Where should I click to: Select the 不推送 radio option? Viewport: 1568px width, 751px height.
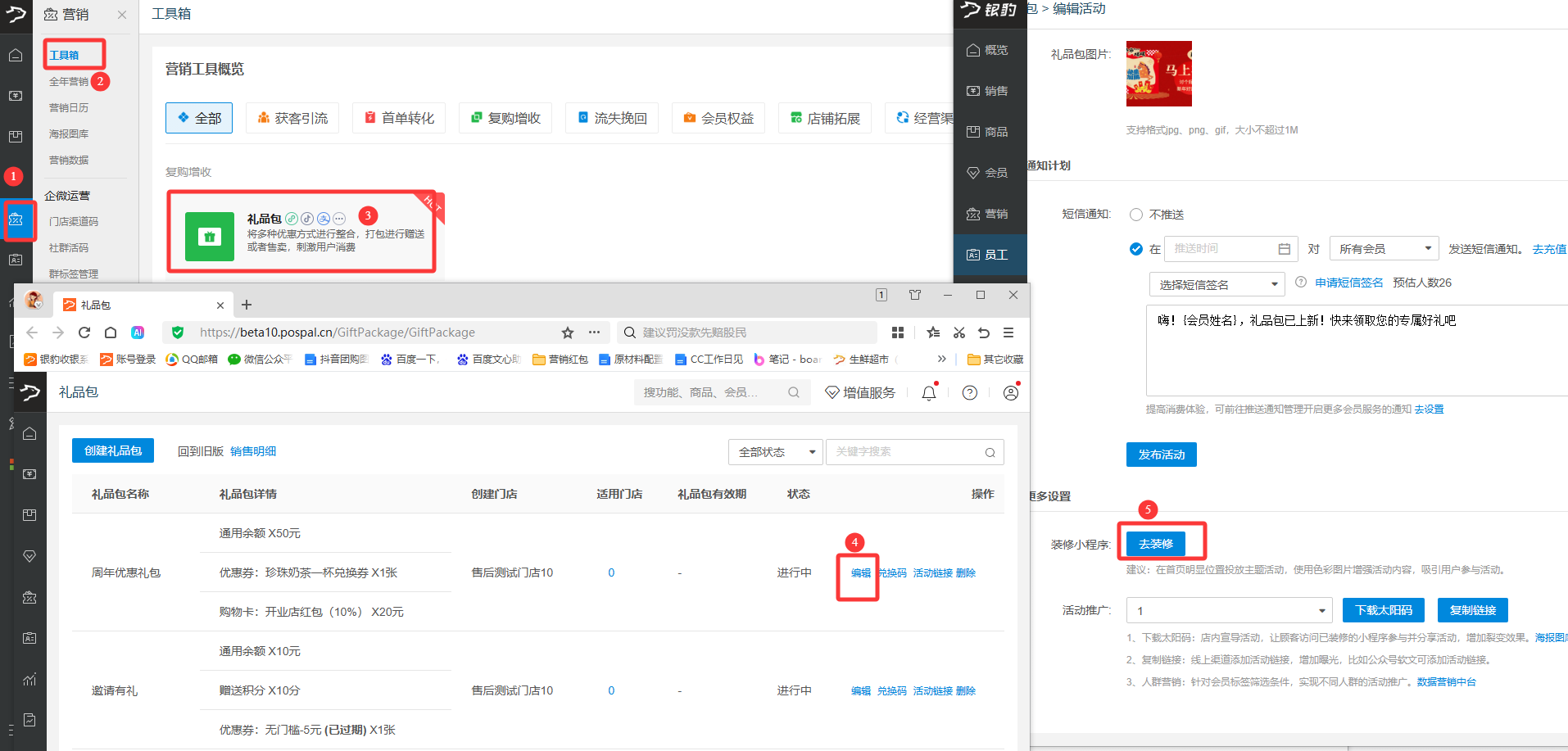point(1136,215)
